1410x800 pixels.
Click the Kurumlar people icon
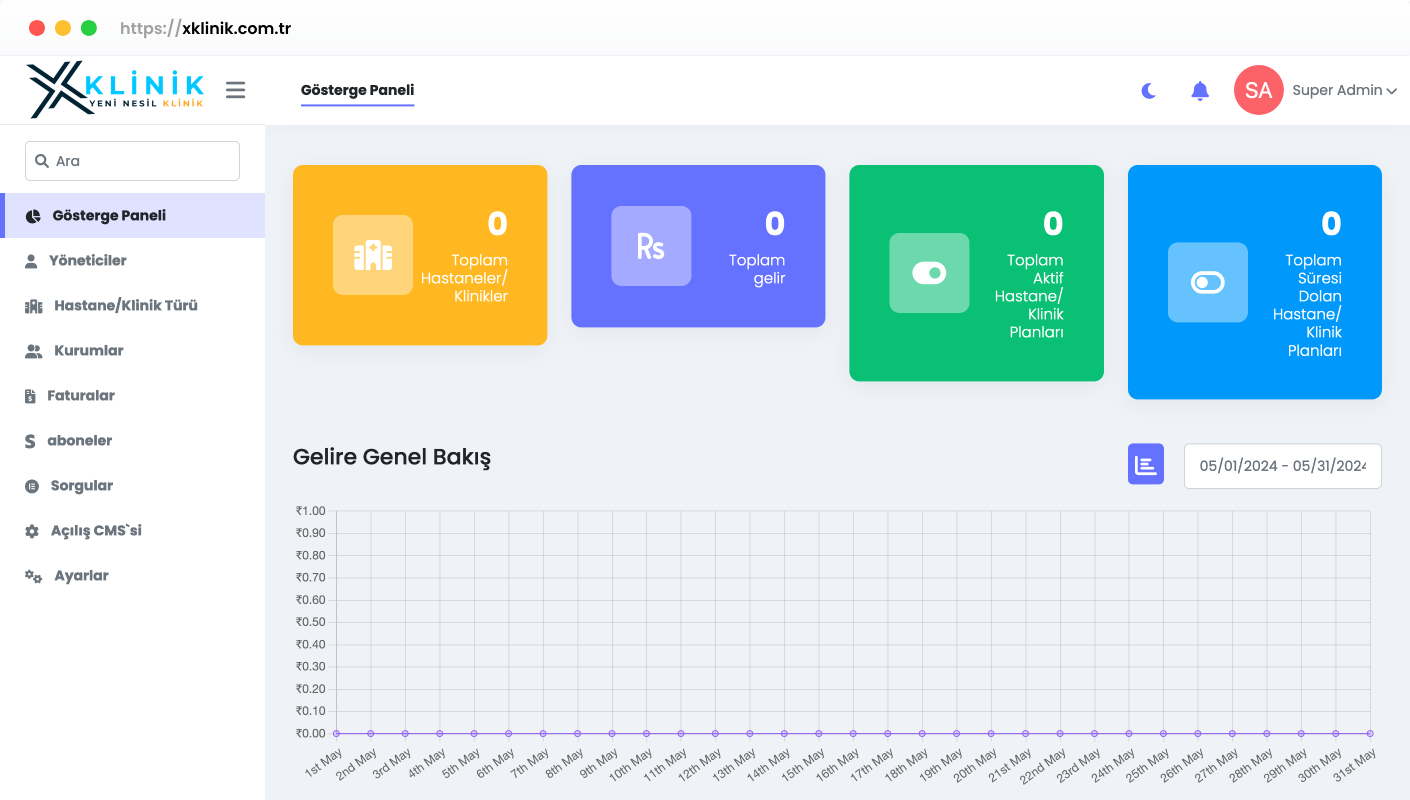point(34,351)
